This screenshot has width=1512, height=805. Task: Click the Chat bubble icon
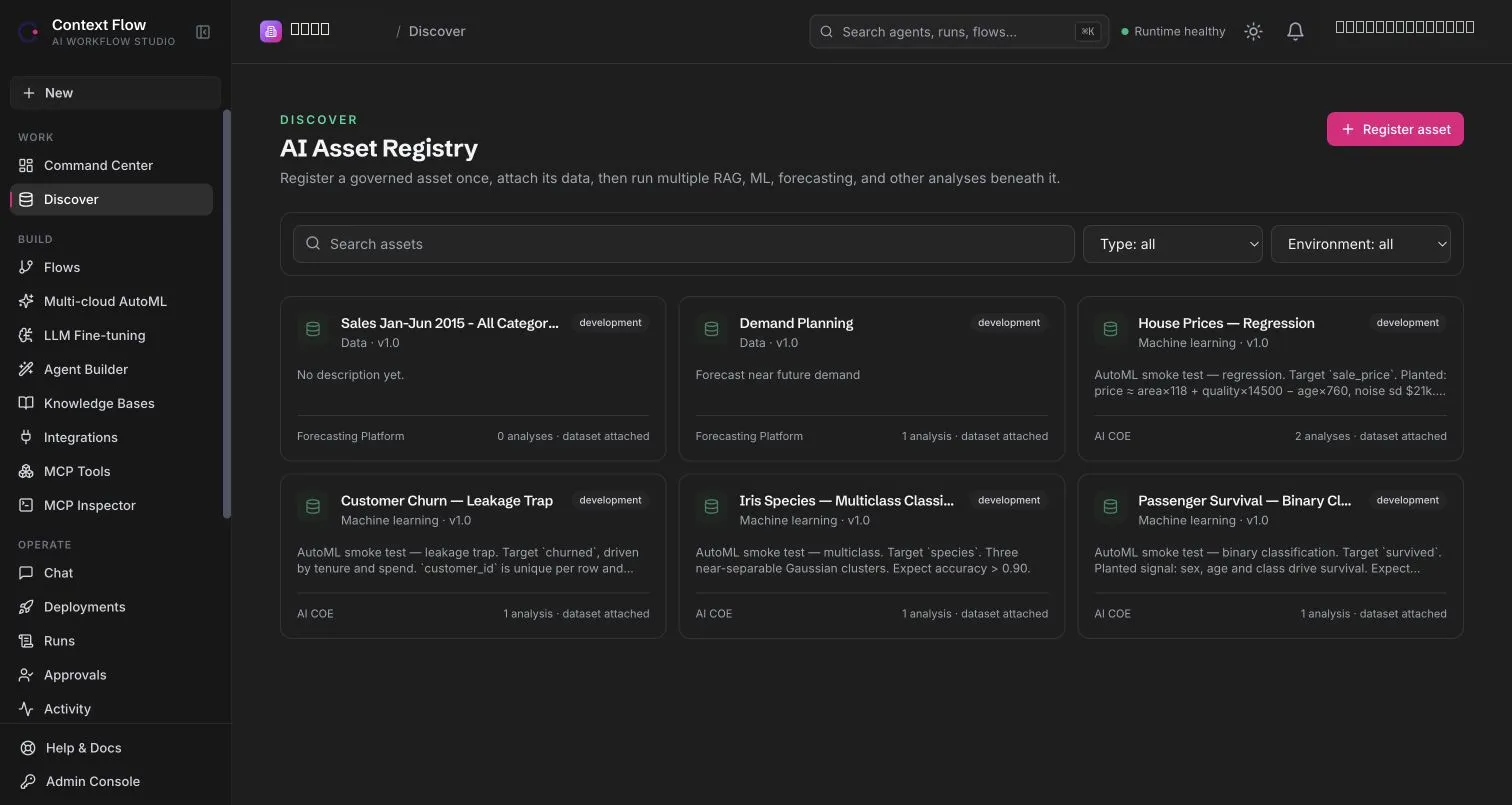coord(26,573)
